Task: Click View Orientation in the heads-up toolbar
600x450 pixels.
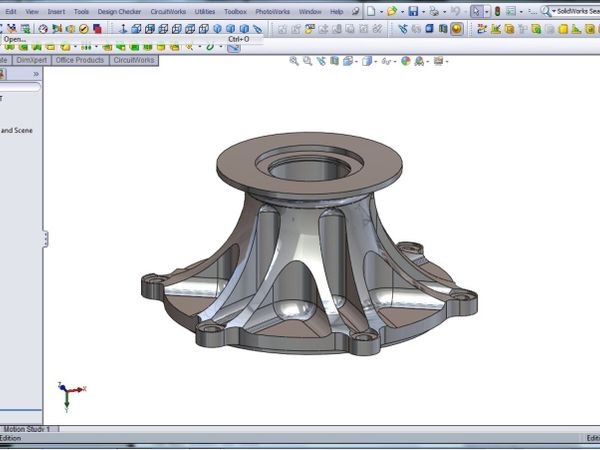Action: click(348, 61)
